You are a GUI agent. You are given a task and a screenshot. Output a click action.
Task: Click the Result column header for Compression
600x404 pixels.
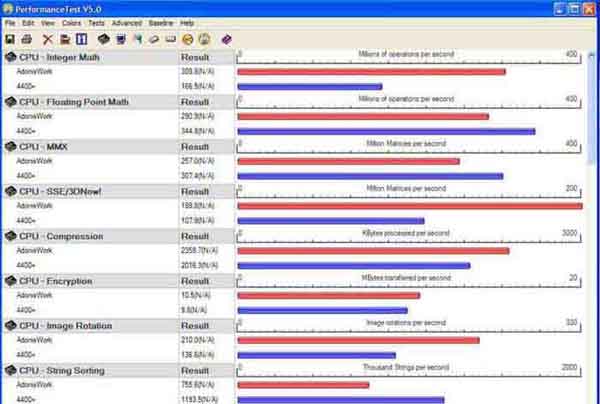pos(195,236)
